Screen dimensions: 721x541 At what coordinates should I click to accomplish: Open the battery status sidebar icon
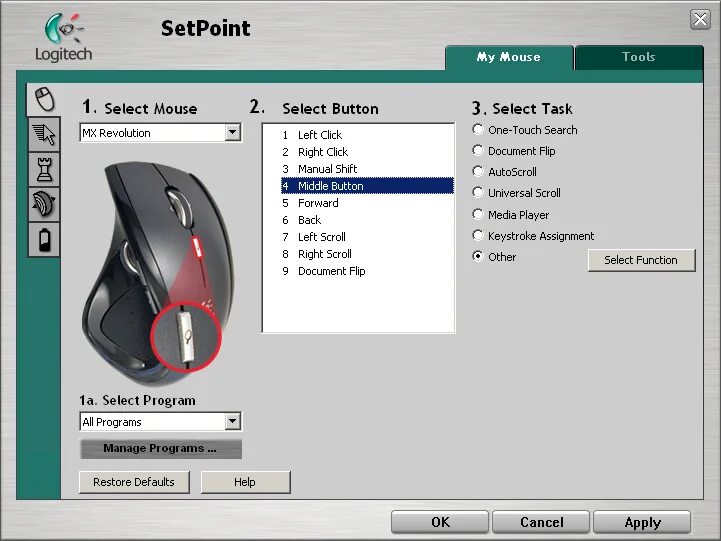click(45, 239)
